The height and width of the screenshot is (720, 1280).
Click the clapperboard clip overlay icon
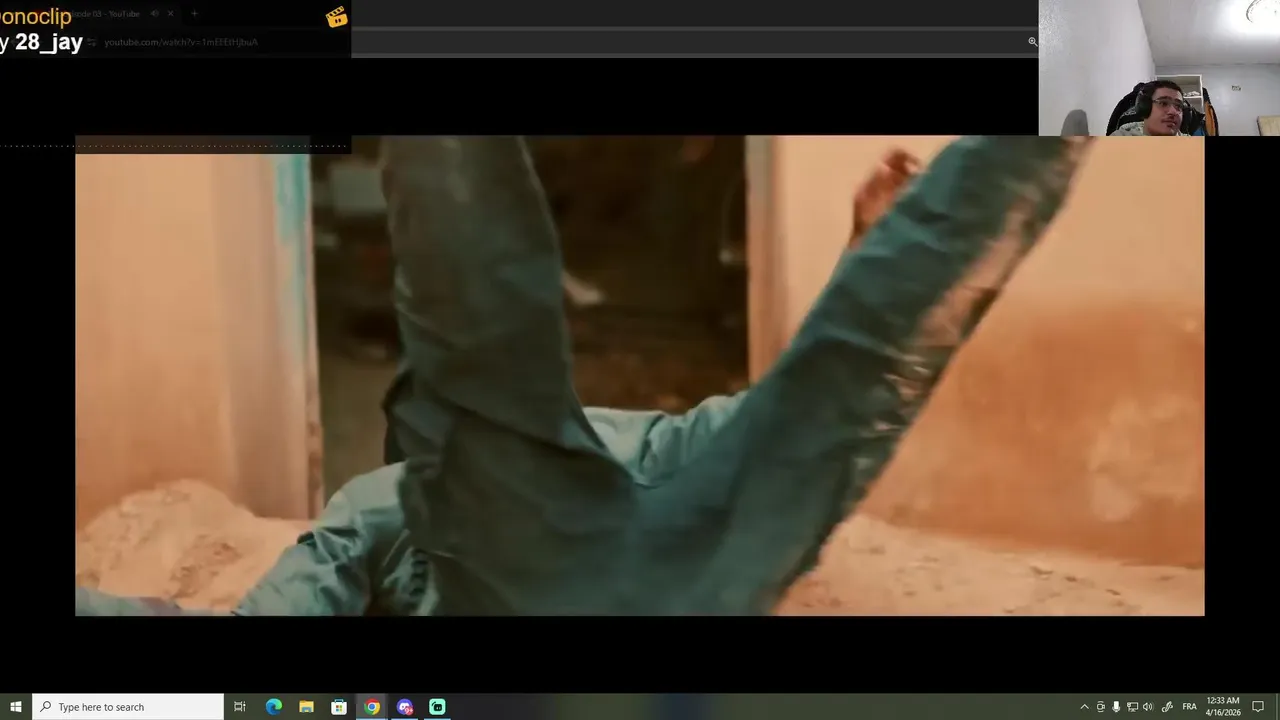(336, 17)
